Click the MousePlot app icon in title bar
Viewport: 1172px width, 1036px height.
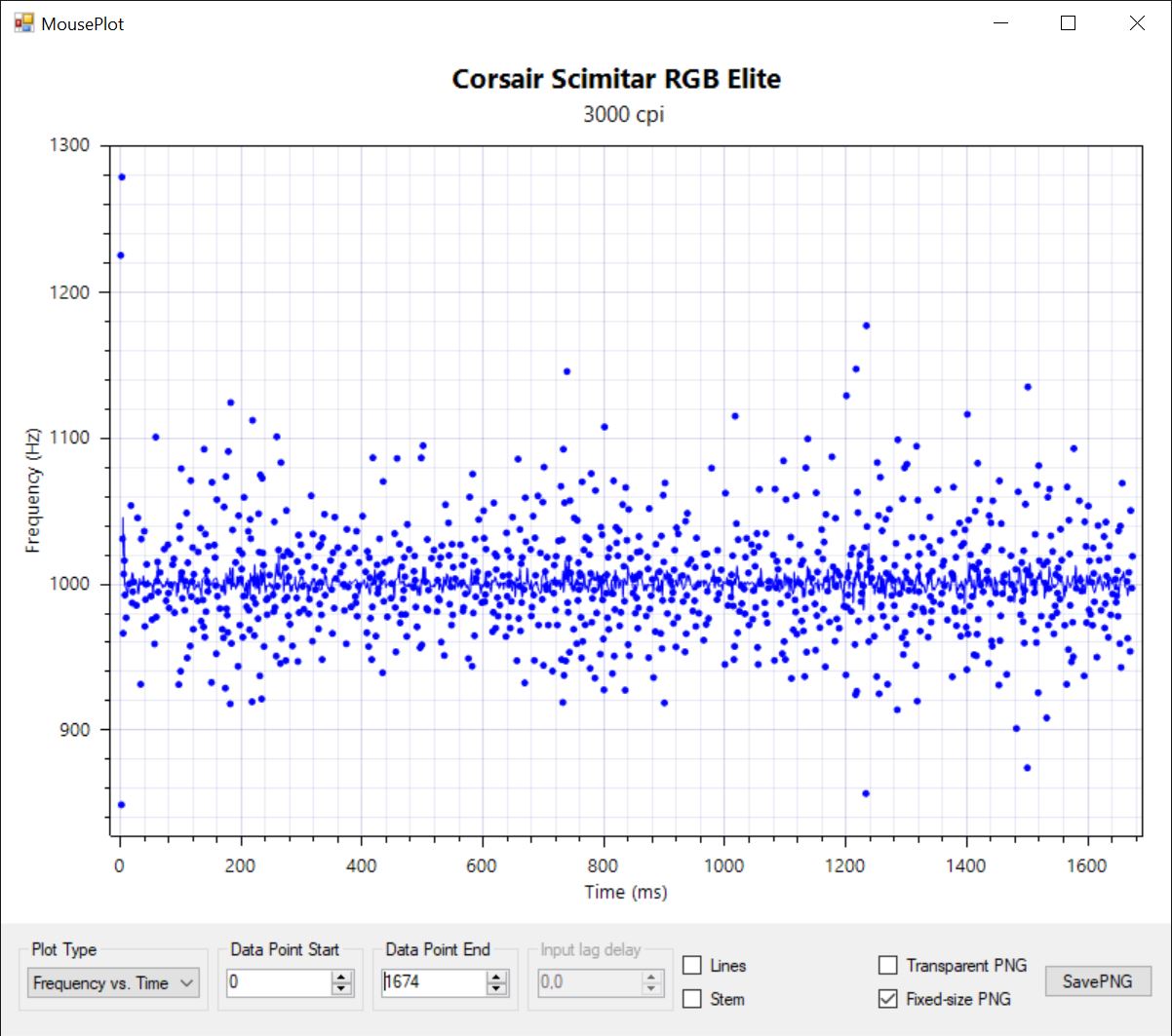click(23, 22)
